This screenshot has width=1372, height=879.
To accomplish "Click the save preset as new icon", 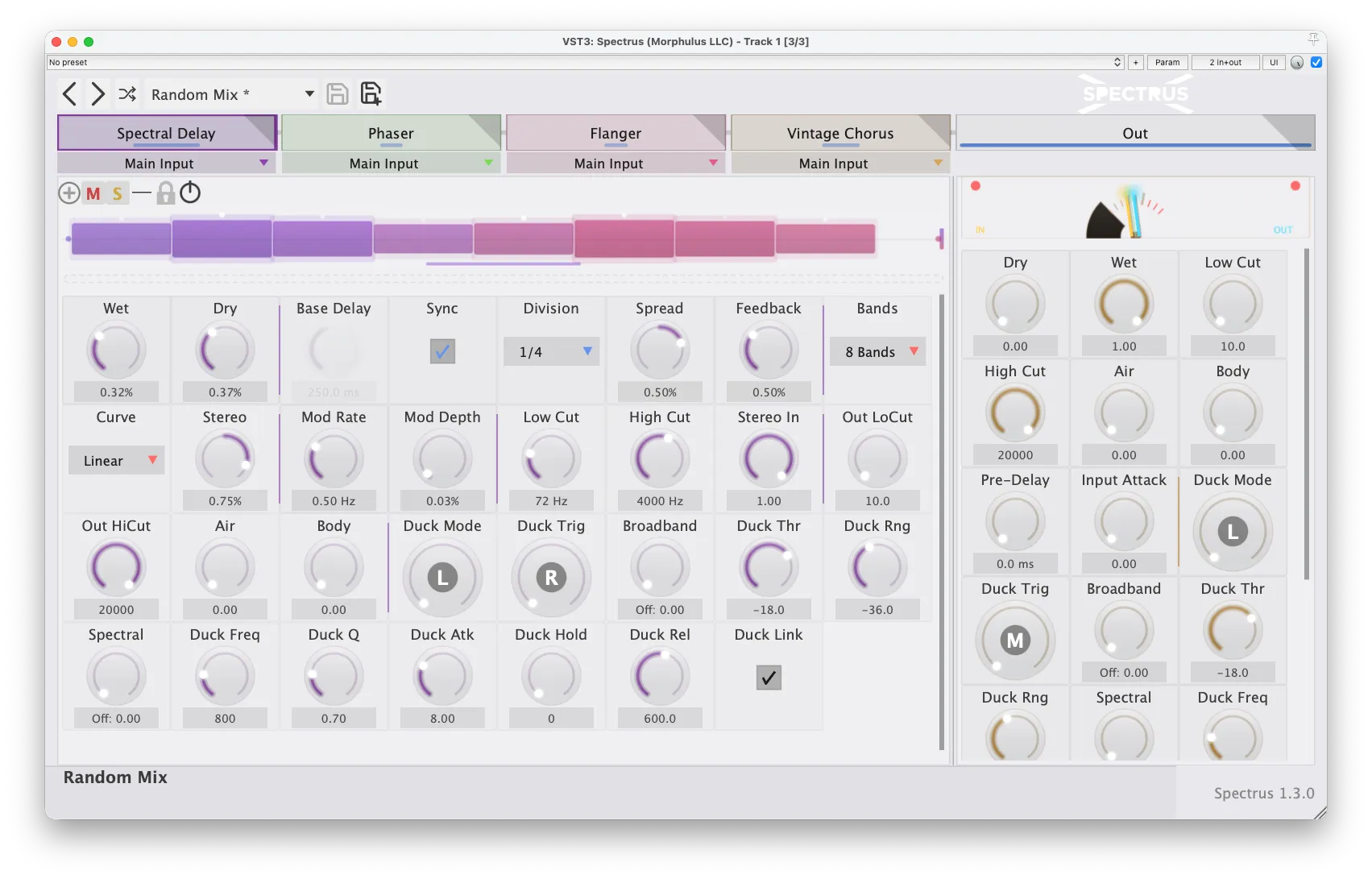I will point(371,93).
